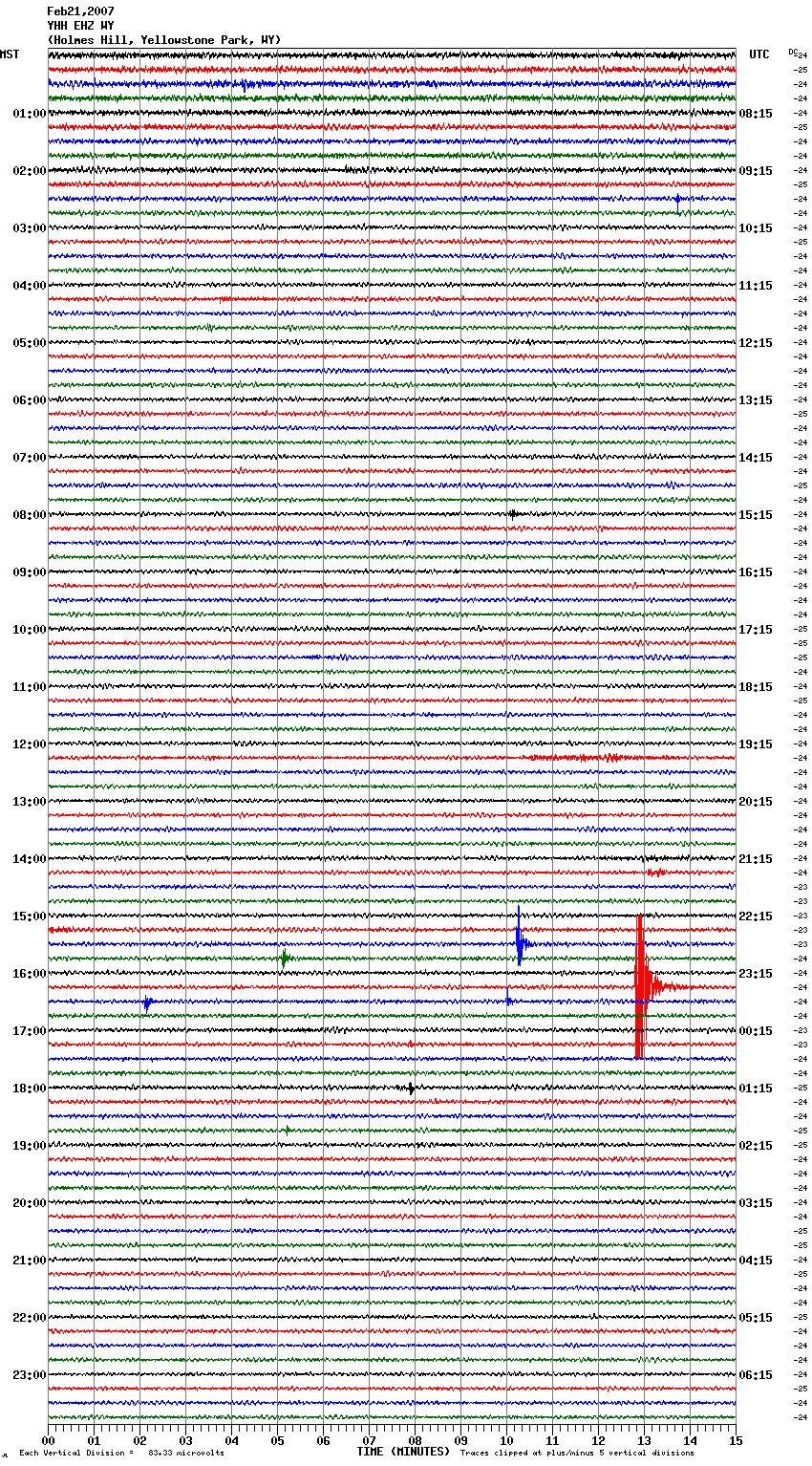
Task: Click the Feb21,2007 date header
Action: tap(80, 11)
